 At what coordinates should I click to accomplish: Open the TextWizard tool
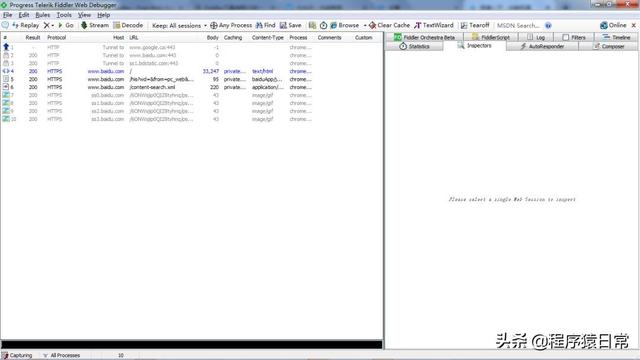click(434, 25)
